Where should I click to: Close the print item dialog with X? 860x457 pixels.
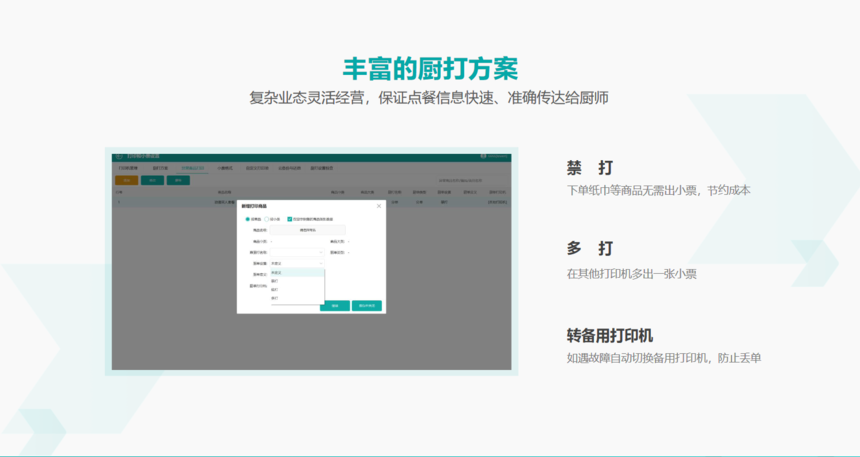pos(378,206)
